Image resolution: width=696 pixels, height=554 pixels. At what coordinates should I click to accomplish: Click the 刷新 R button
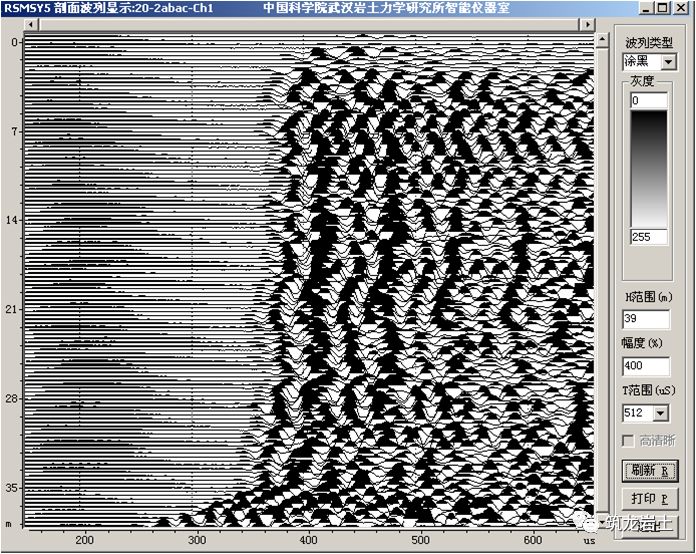(x=649, y=471)
